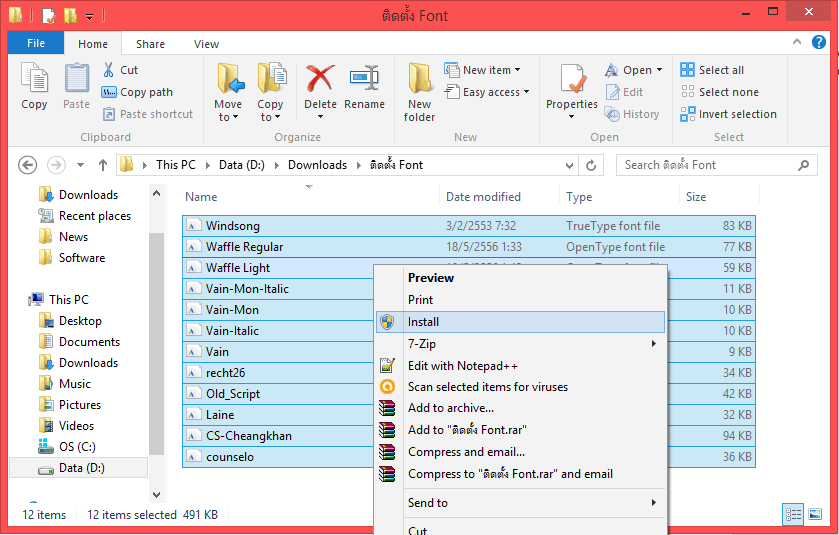The width and height of the screenshot is (839, 535).
Task: Switch to the View ribbon tab
Action: tap(207, 44)
